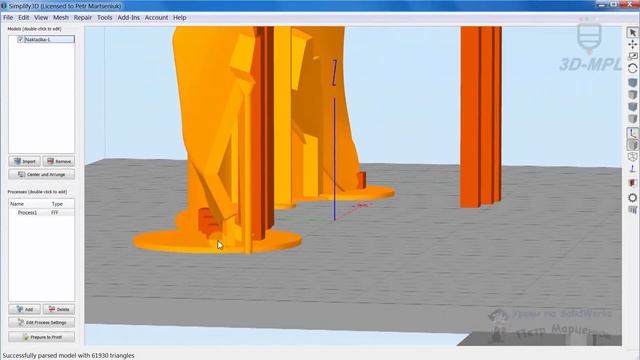Select the Normal Selection arrow tool
640x360 pixels.
pos(632,32)
